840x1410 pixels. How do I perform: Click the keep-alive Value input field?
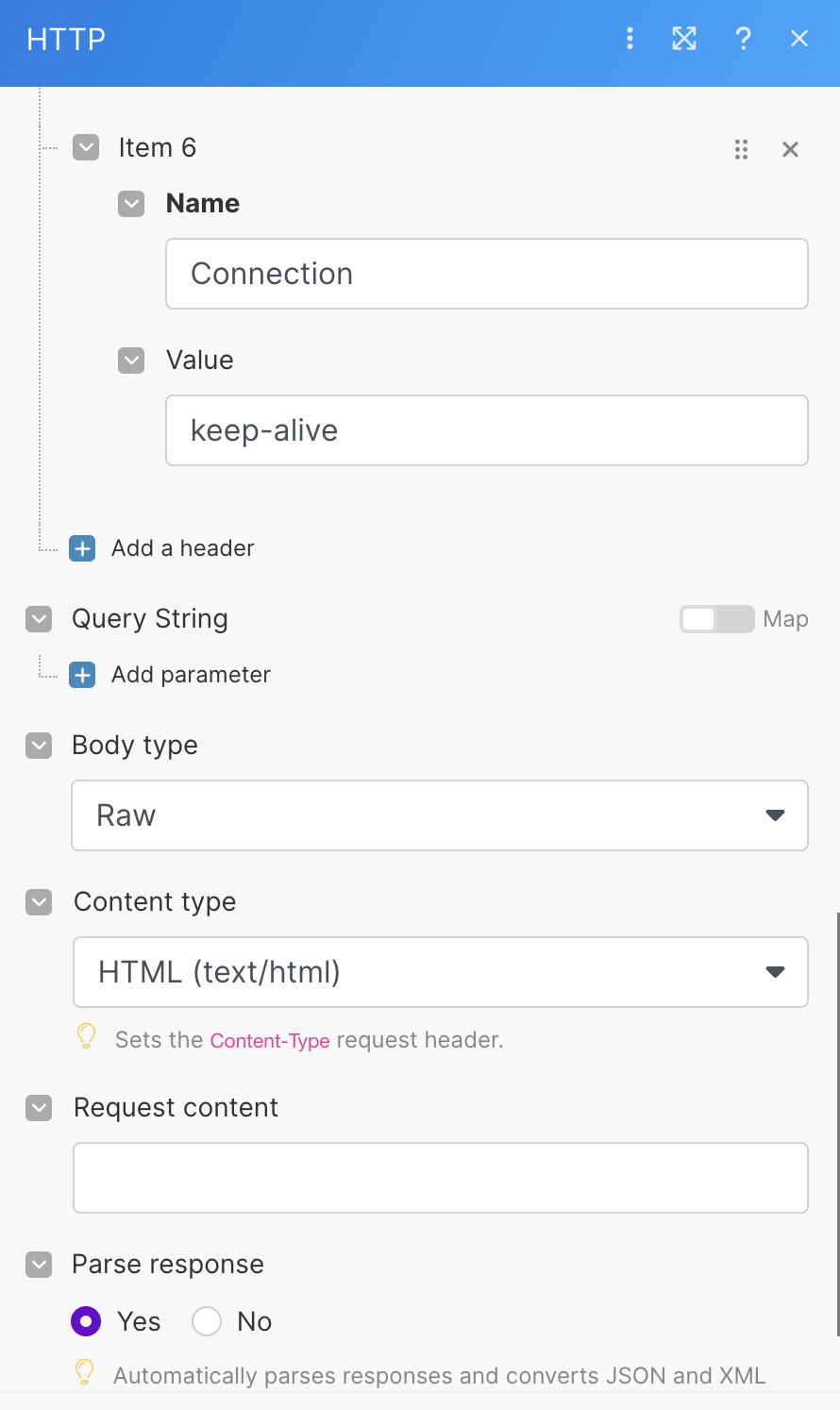tap(486, 430)
